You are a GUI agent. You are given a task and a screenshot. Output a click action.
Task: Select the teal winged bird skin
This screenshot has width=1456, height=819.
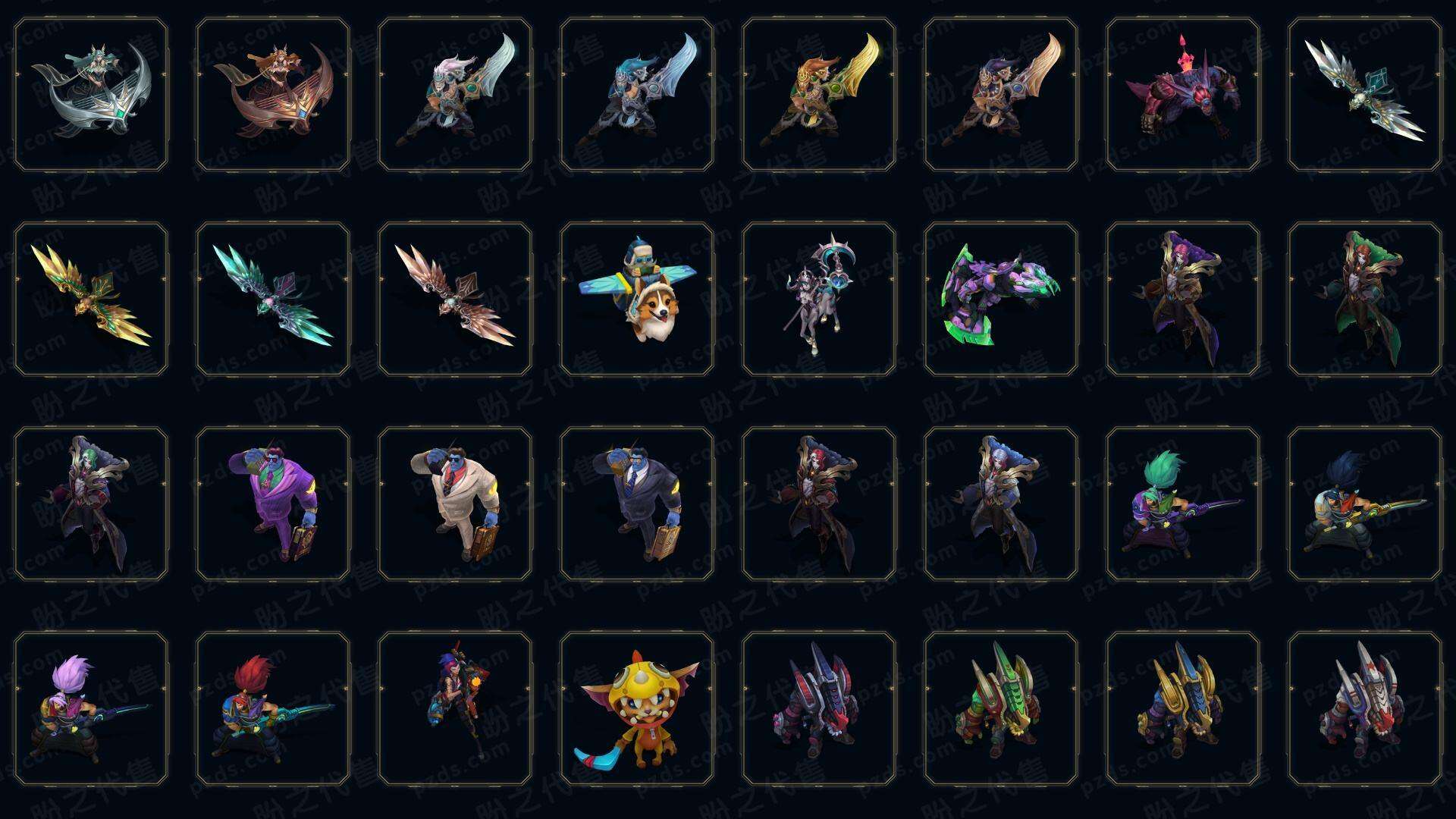tap(273, 300)
